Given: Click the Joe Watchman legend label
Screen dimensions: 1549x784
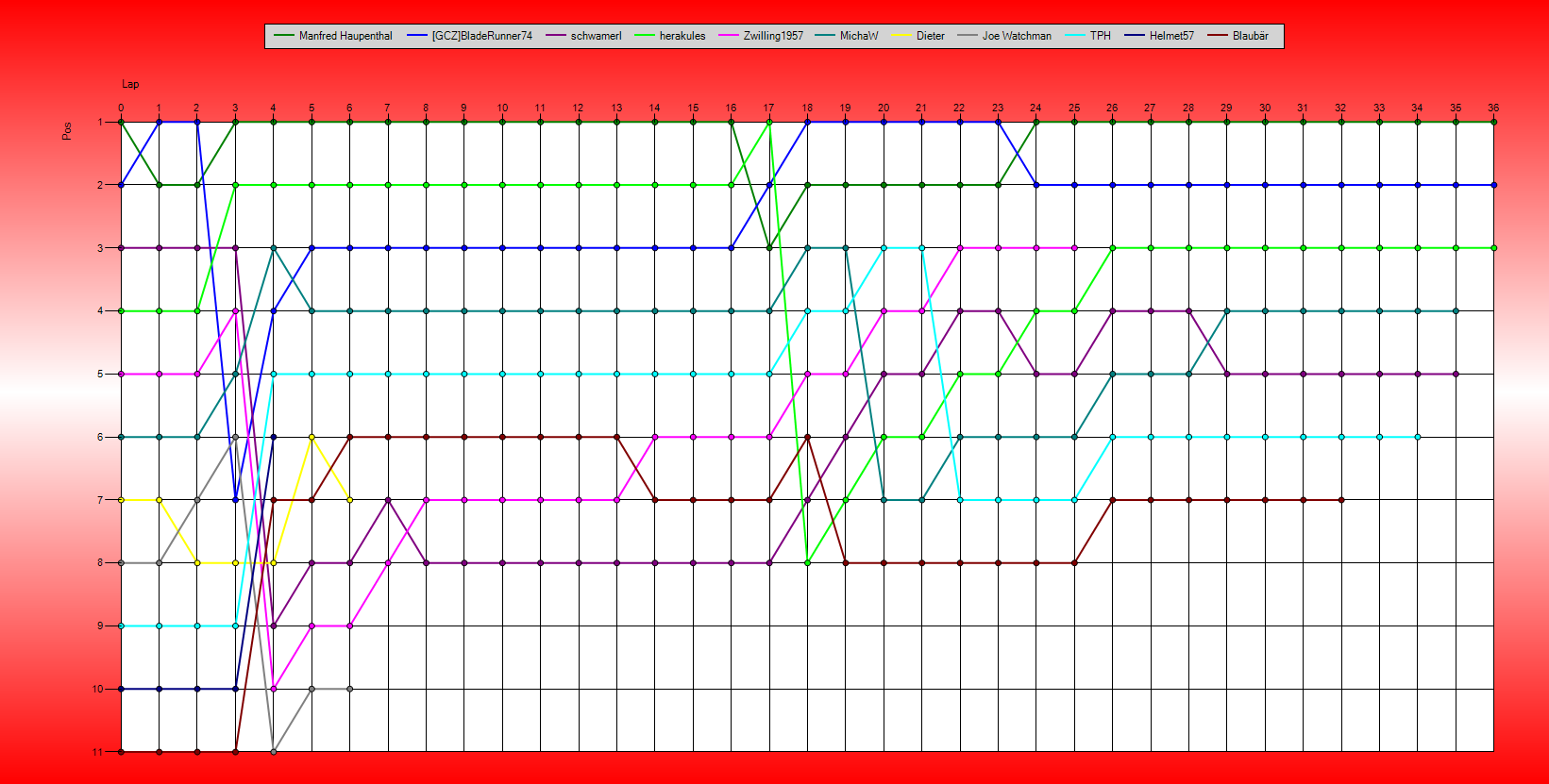Looking at the screenshot, I should [x=1017, y=36].
